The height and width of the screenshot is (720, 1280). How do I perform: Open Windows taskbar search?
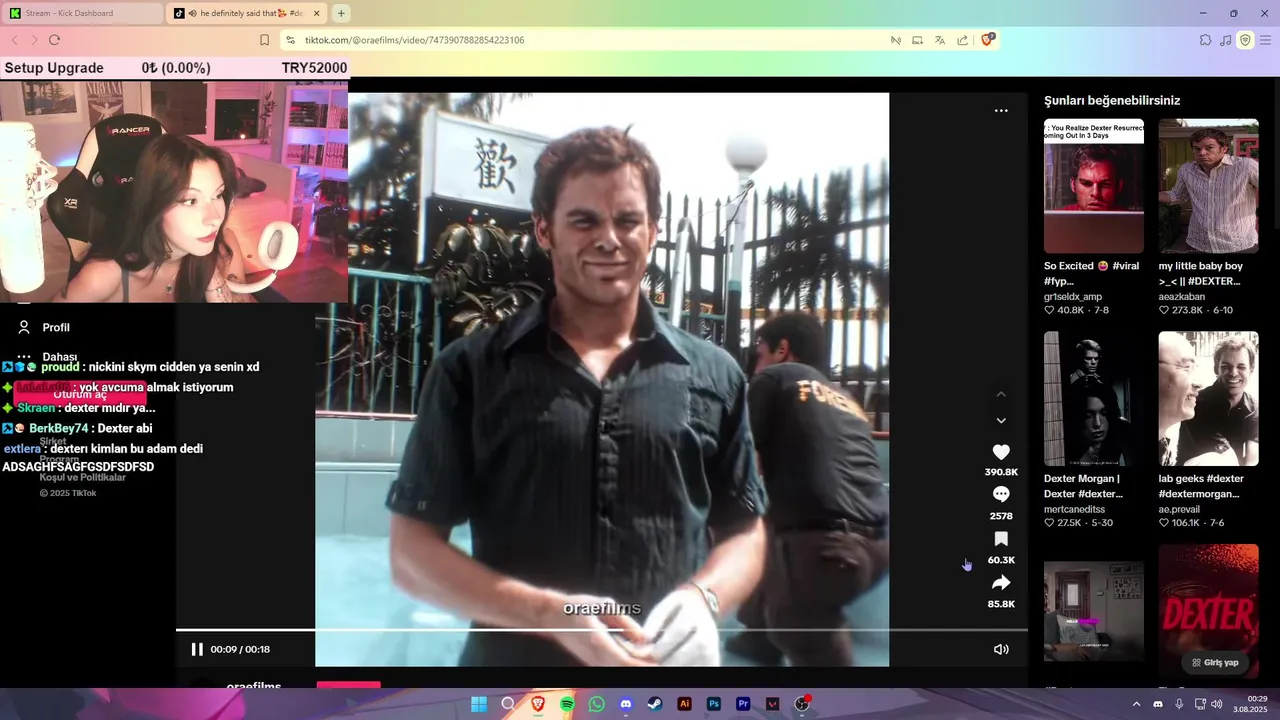pos(508,704)
